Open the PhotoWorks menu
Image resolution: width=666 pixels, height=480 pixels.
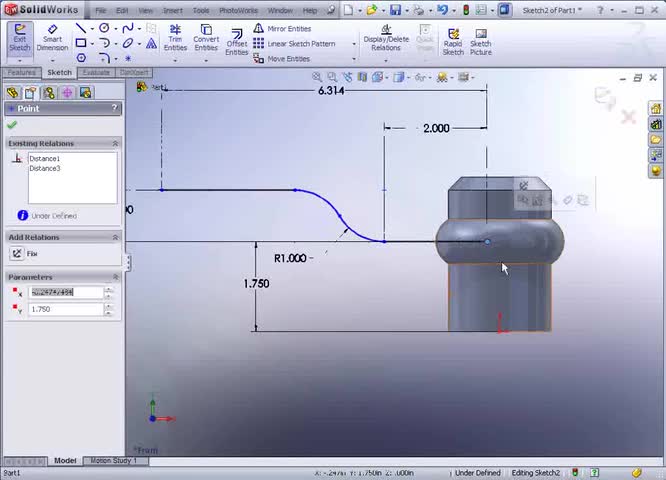[238, 10]
